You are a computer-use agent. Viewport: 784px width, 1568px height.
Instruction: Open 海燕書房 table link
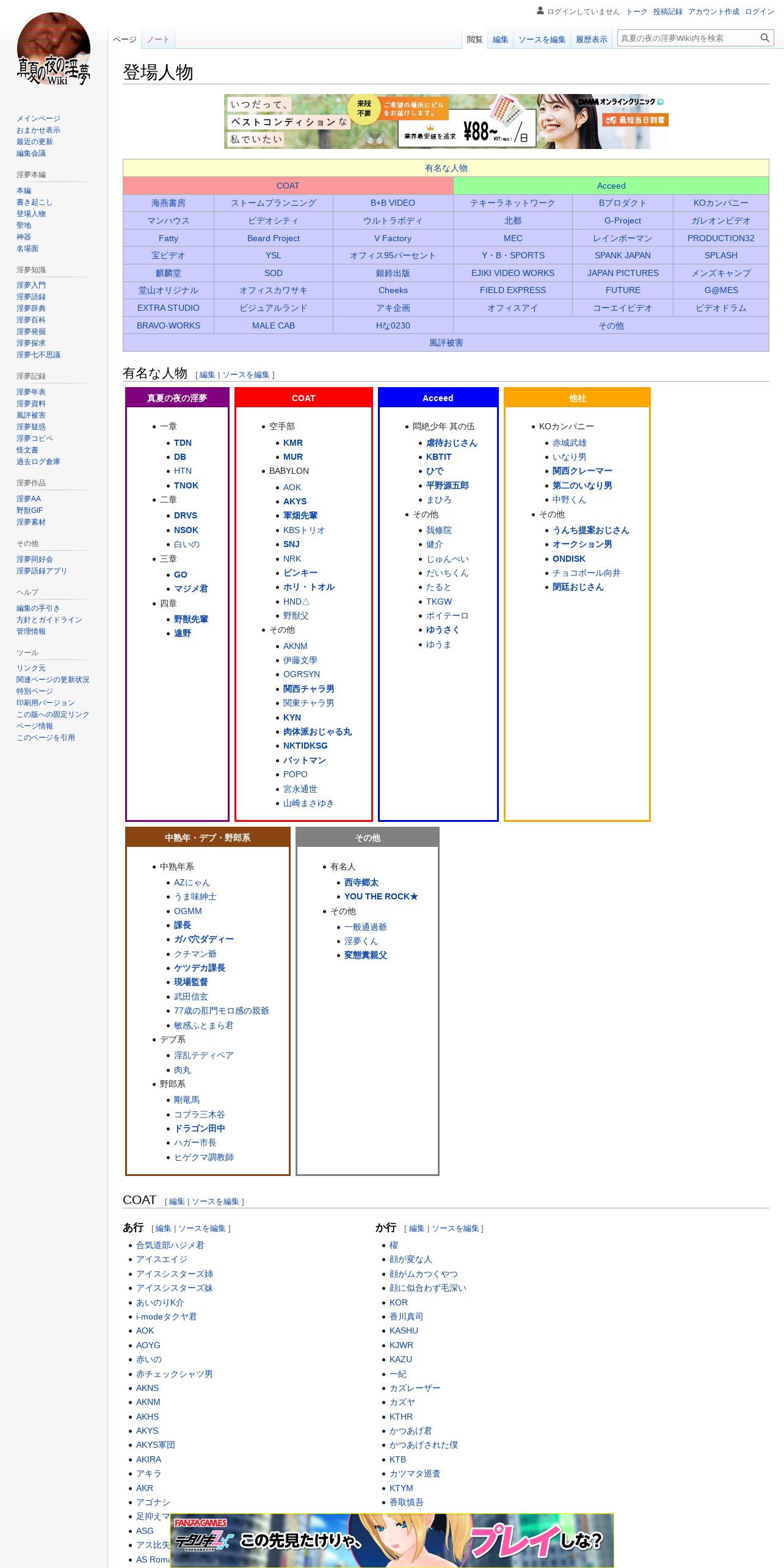pyautogui.click(x=169, y=203)
